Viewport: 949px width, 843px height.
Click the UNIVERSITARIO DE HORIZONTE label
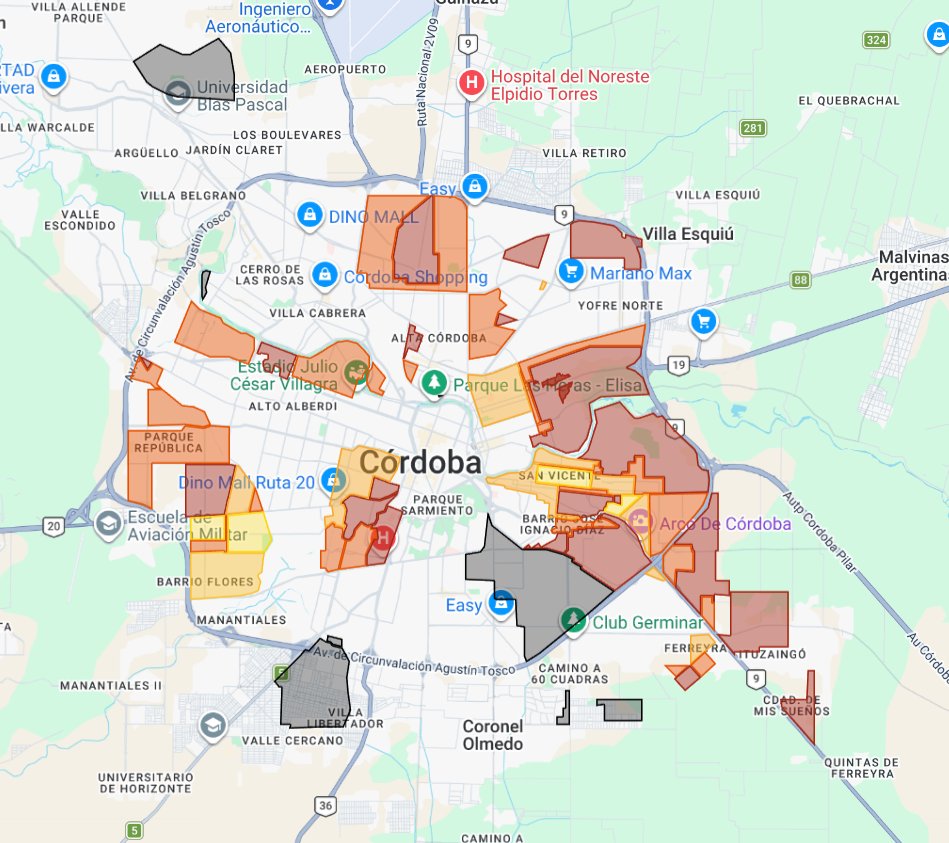pos(146,782)
